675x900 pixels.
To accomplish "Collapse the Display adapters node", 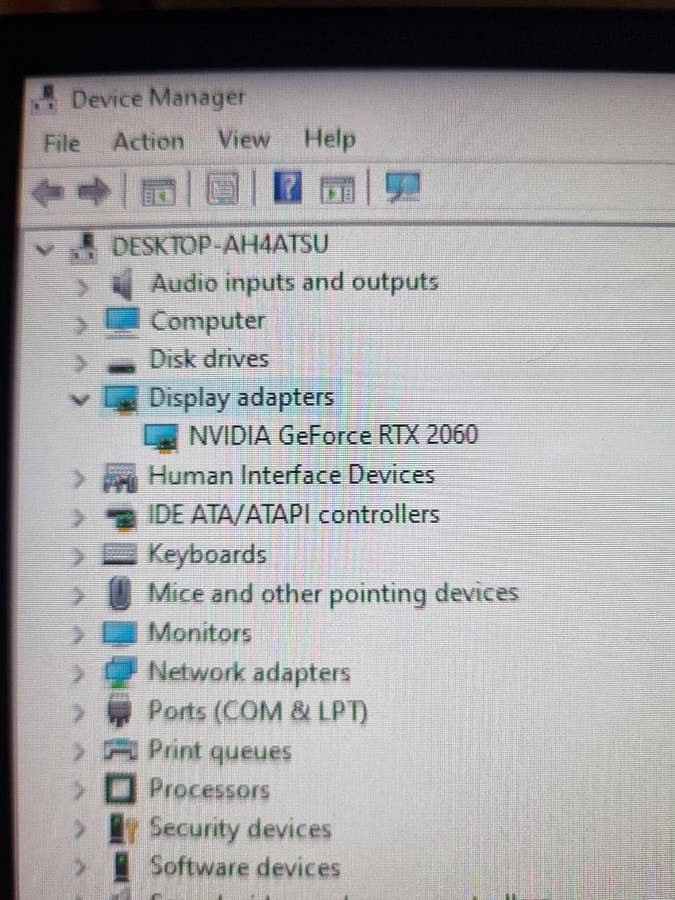I will 81,399.
